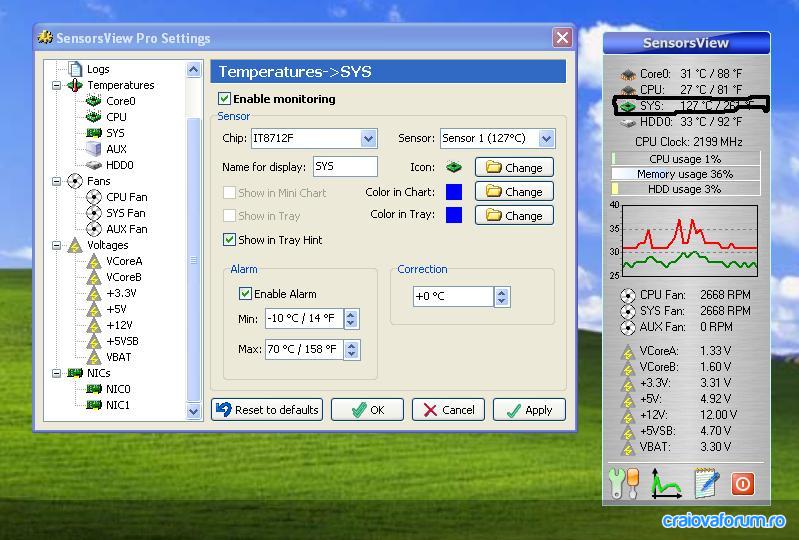
Task: Click the CPU Fan icon in SensorsView panel
Action: pyautogui.click(x=628, y=295)
